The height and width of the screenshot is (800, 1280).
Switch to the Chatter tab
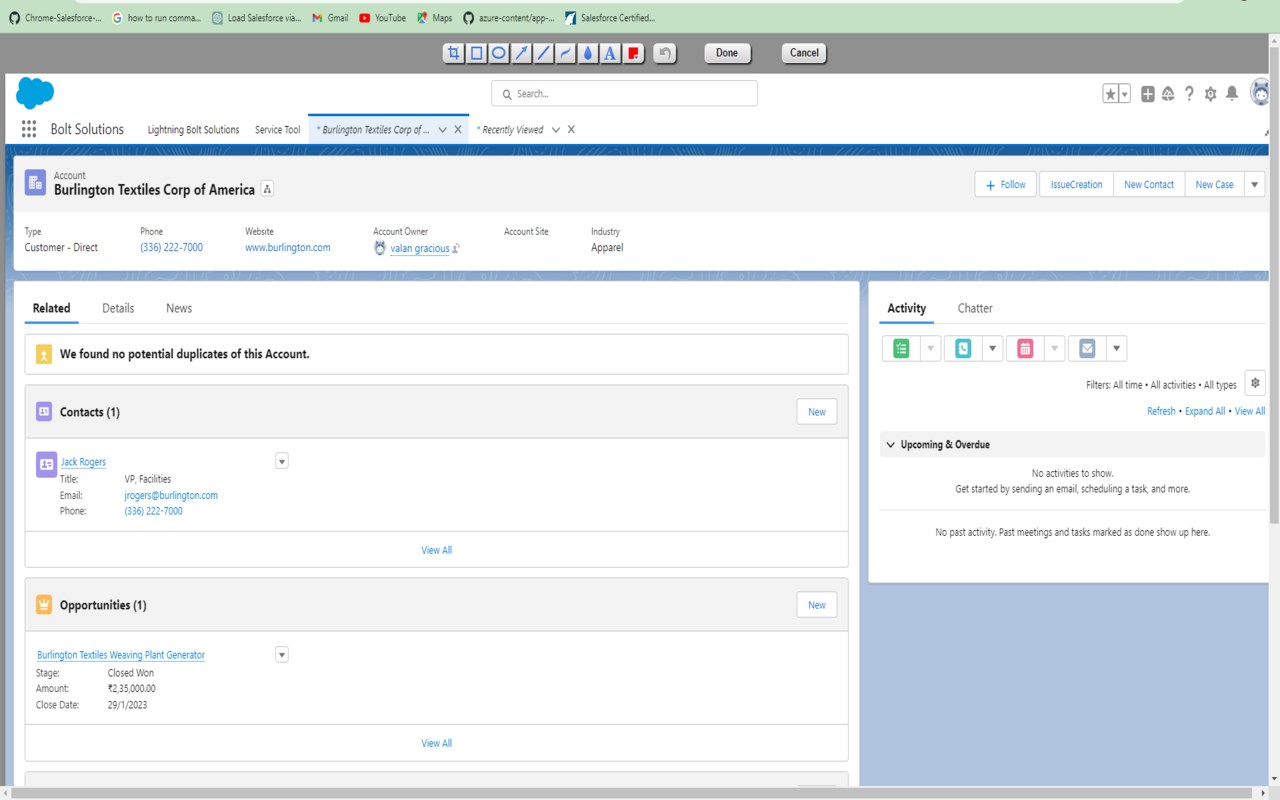[975, 308]
